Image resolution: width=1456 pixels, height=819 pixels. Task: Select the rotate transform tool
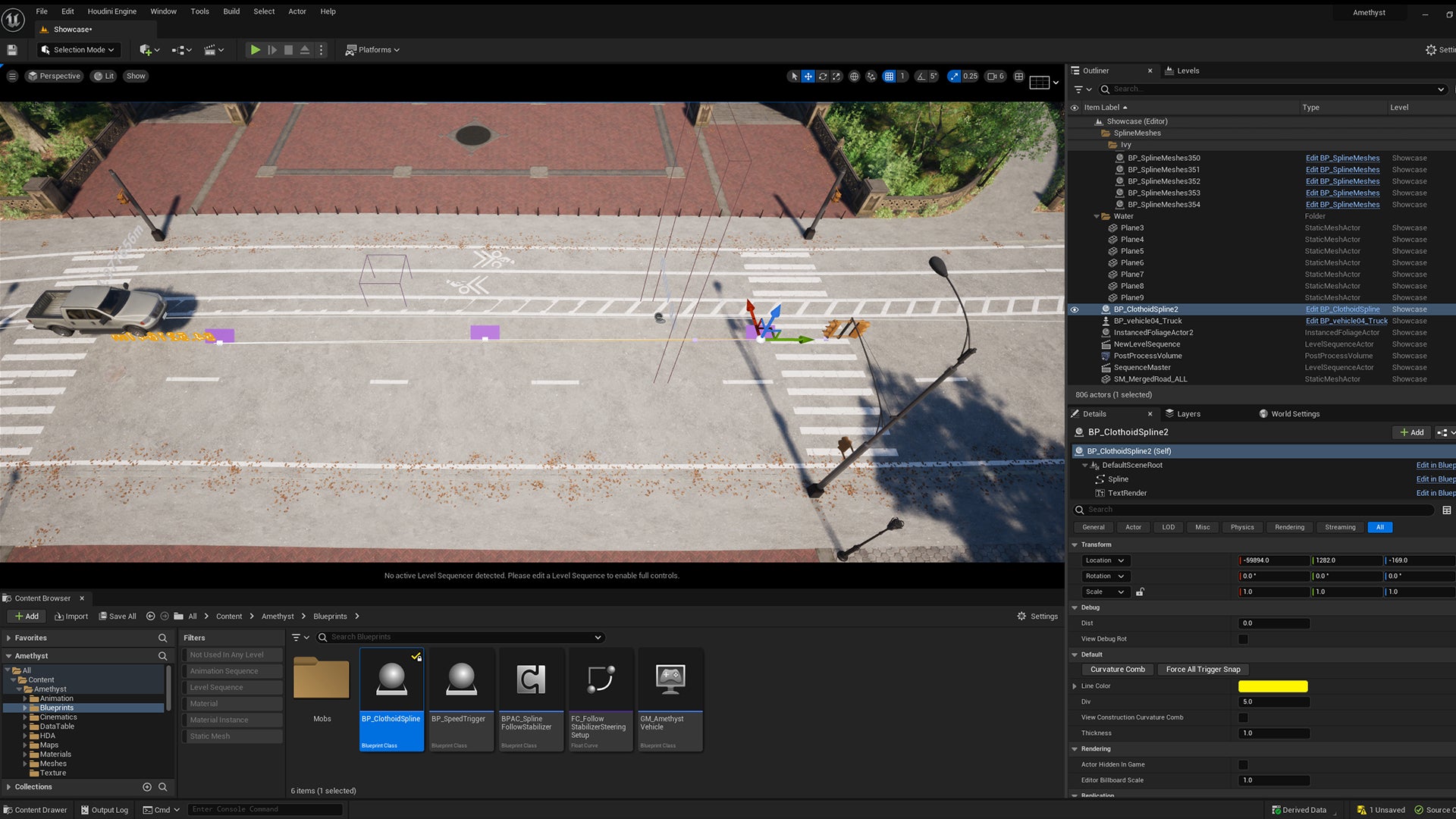[822, 77]
